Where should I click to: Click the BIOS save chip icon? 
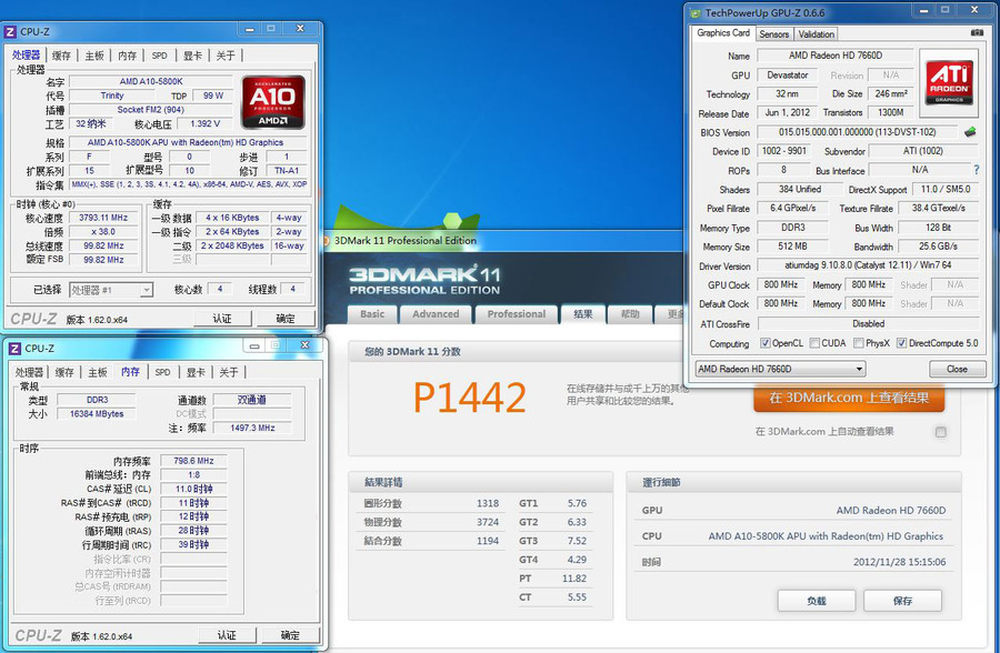pyautogui.click(x=970, y=132)
